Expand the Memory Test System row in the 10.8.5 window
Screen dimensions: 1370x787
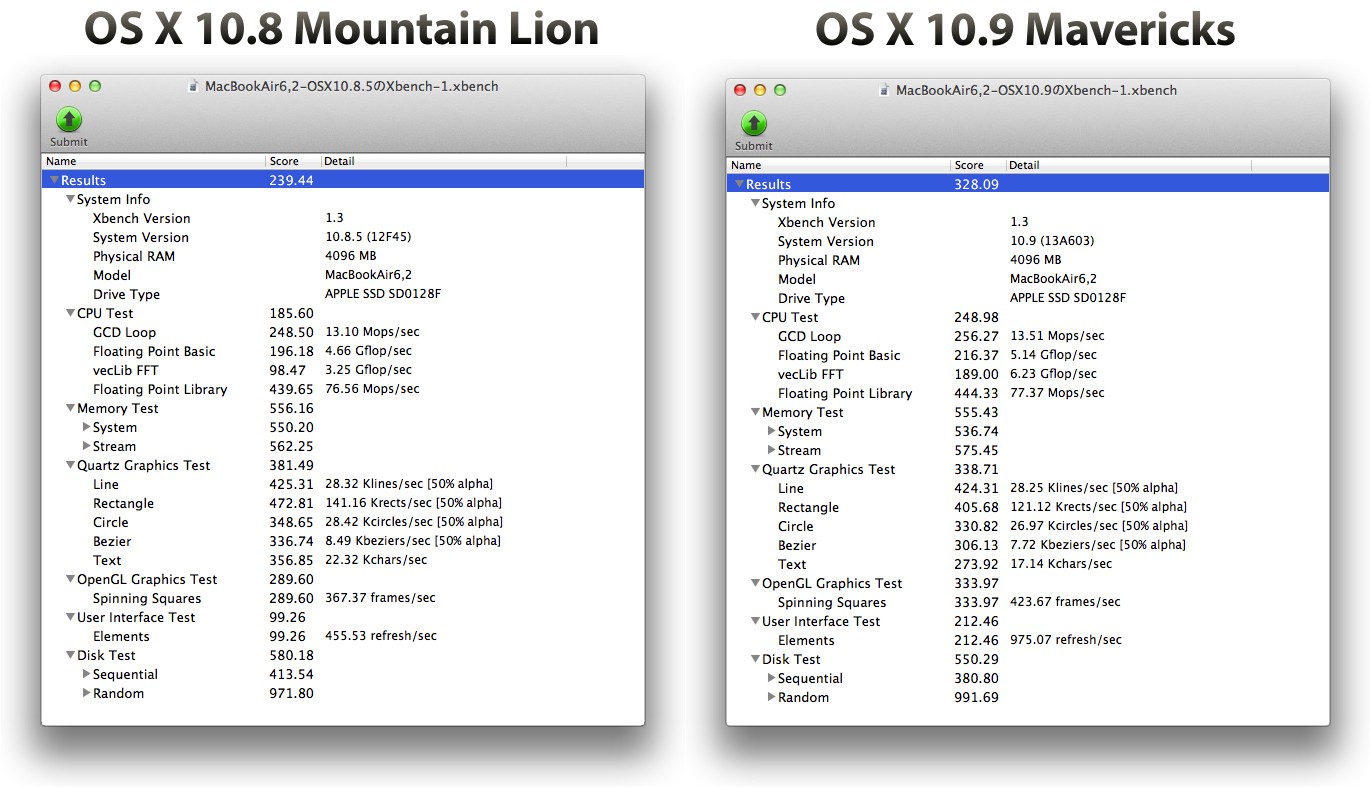pos(86,427)
